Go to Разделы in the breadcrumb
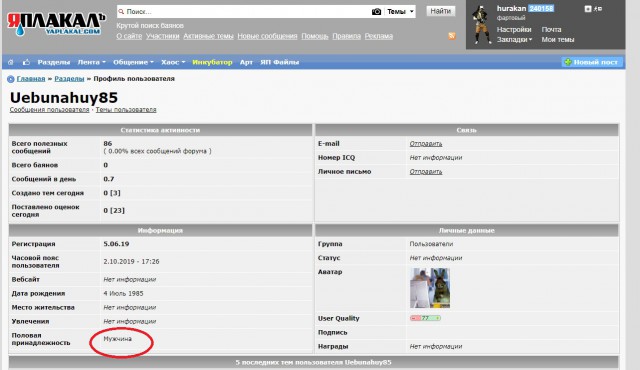Screen dimensions: 640x370 pyautogui.click(x=69, y=79)
